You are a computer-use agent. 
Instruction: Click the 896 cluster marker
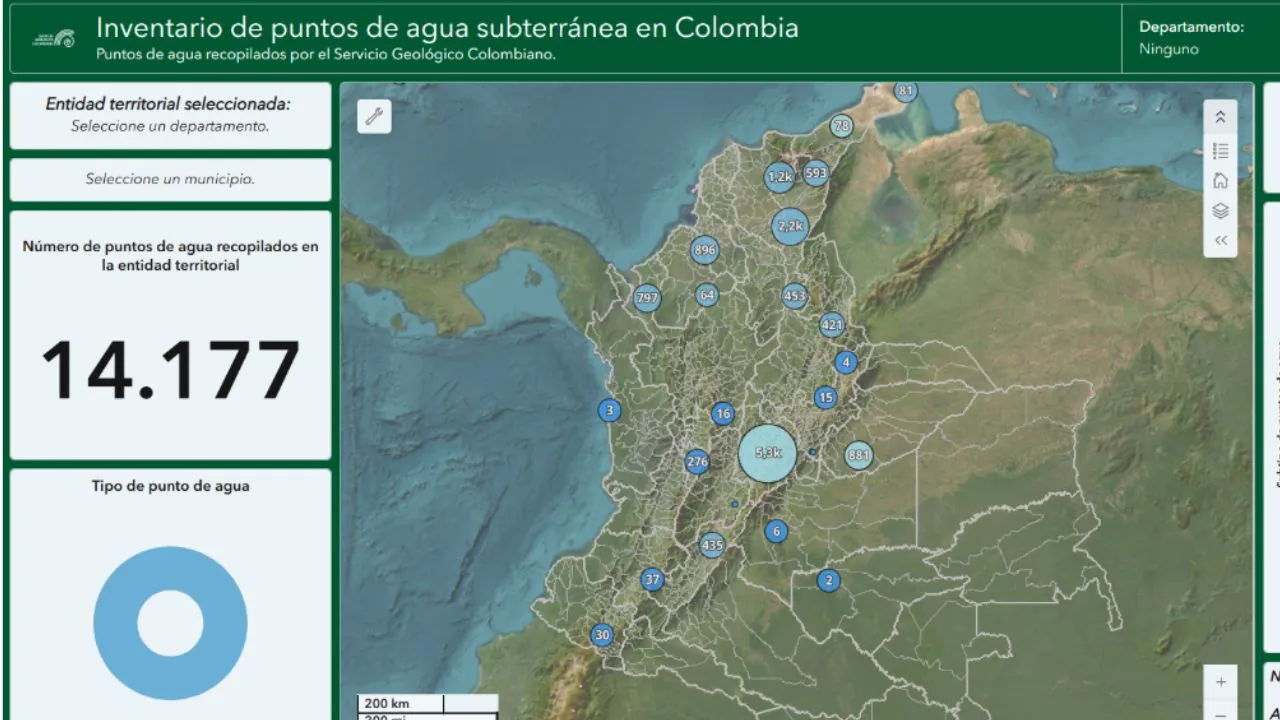coord(705,250)
